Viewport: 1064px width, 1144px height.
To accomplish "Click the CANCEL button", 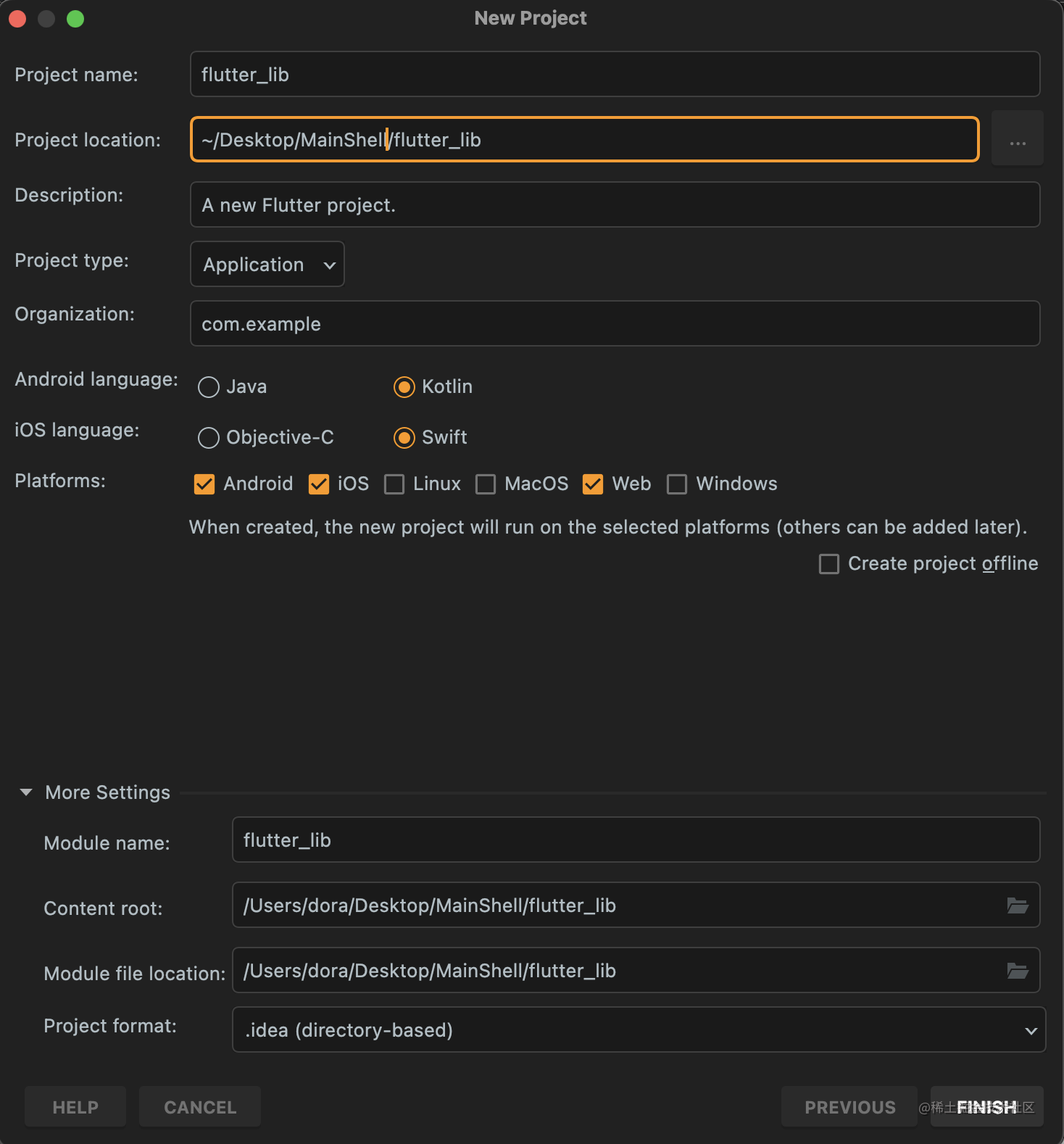I will (200, 1106).
